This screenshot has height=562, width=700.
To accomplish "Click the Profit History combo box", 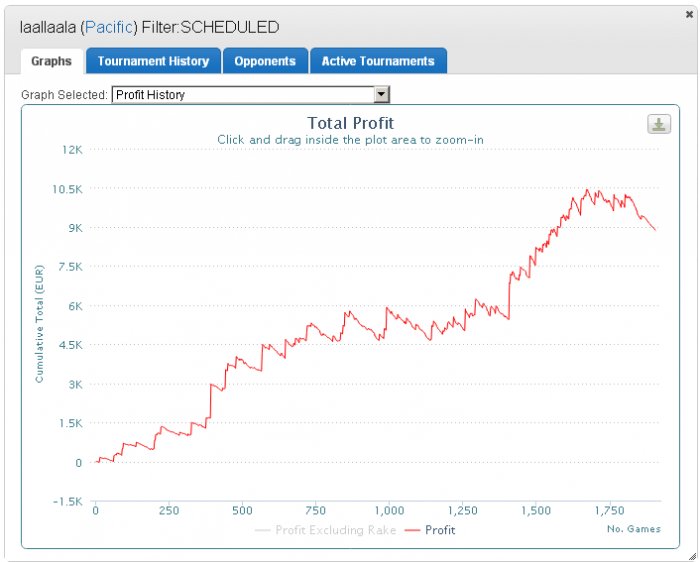I will [x=250, y=95].
